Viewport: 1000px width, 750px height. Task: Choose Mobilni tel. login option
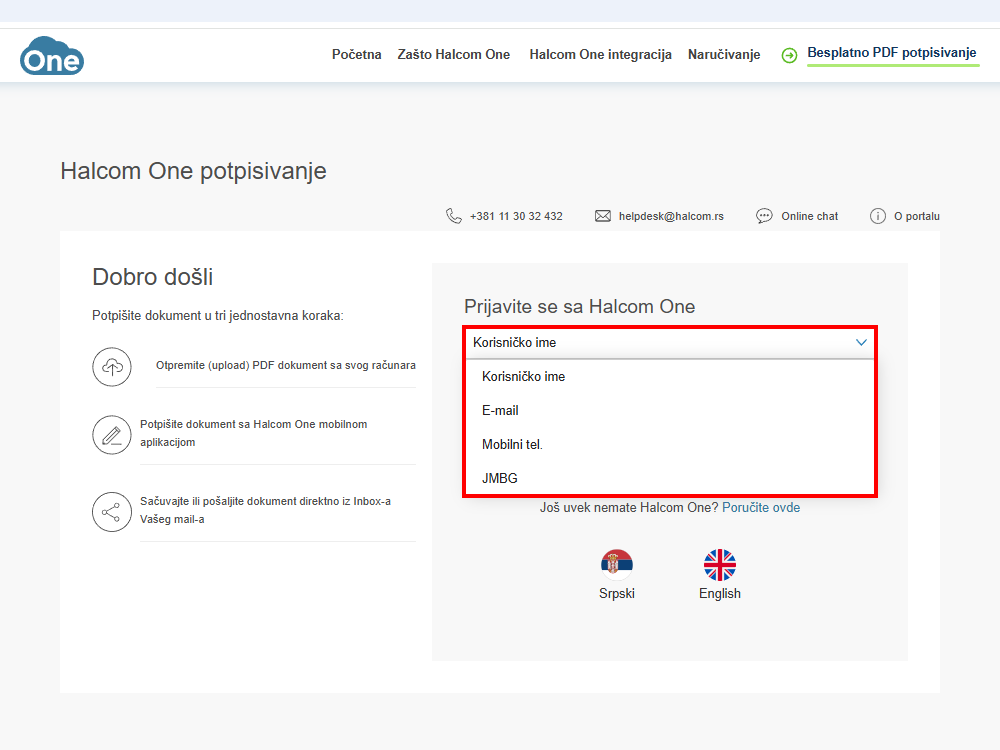pos(670,445)
